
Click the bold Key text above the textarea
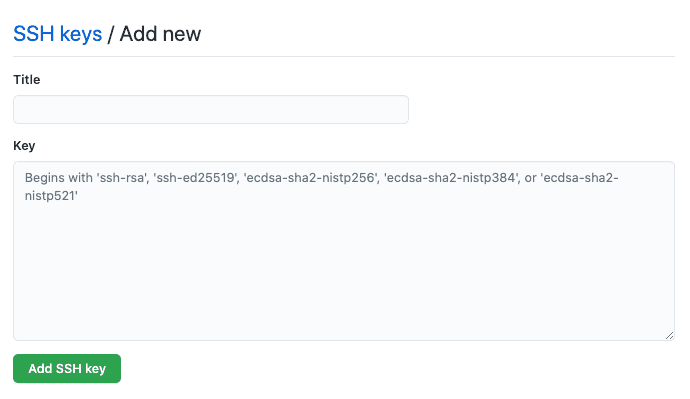pos(24,146)
